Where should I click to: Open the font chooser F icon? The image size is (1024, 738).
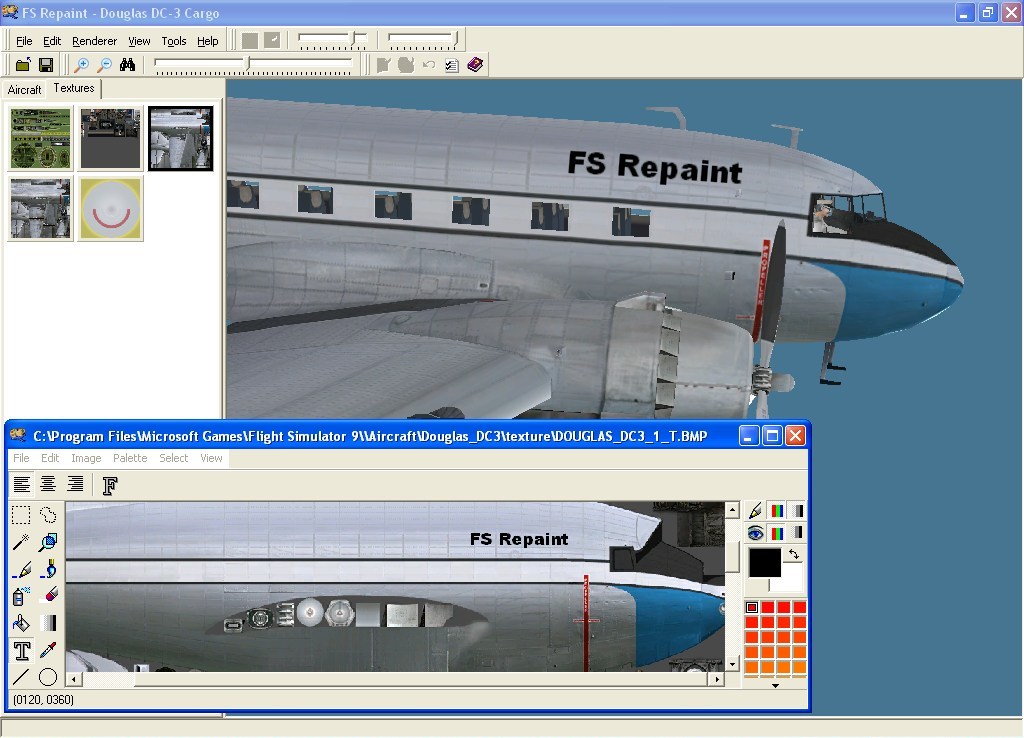110,485
